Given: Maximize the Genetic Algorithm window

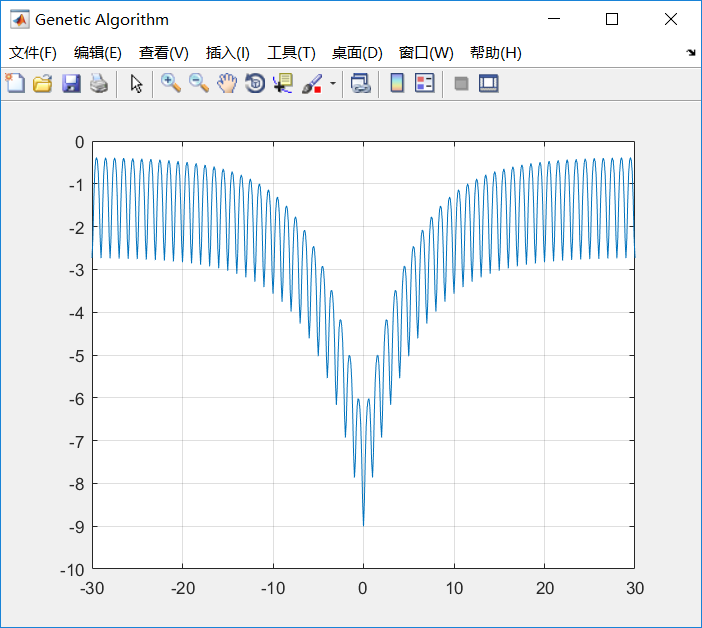Looking at the screenshot, I should pos(612,19).
